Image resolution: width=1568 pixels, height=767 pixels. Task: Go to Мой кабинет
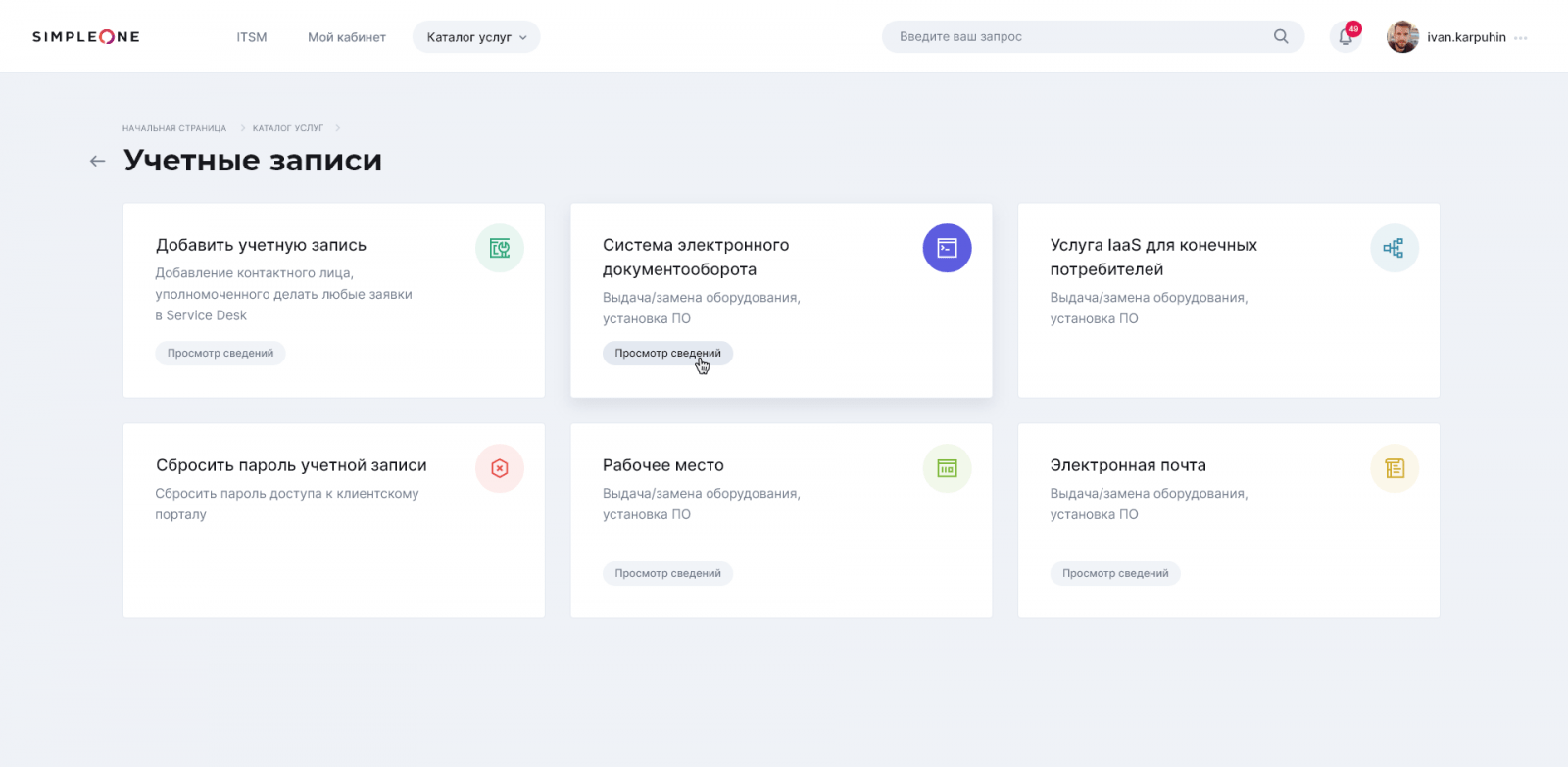347,37
